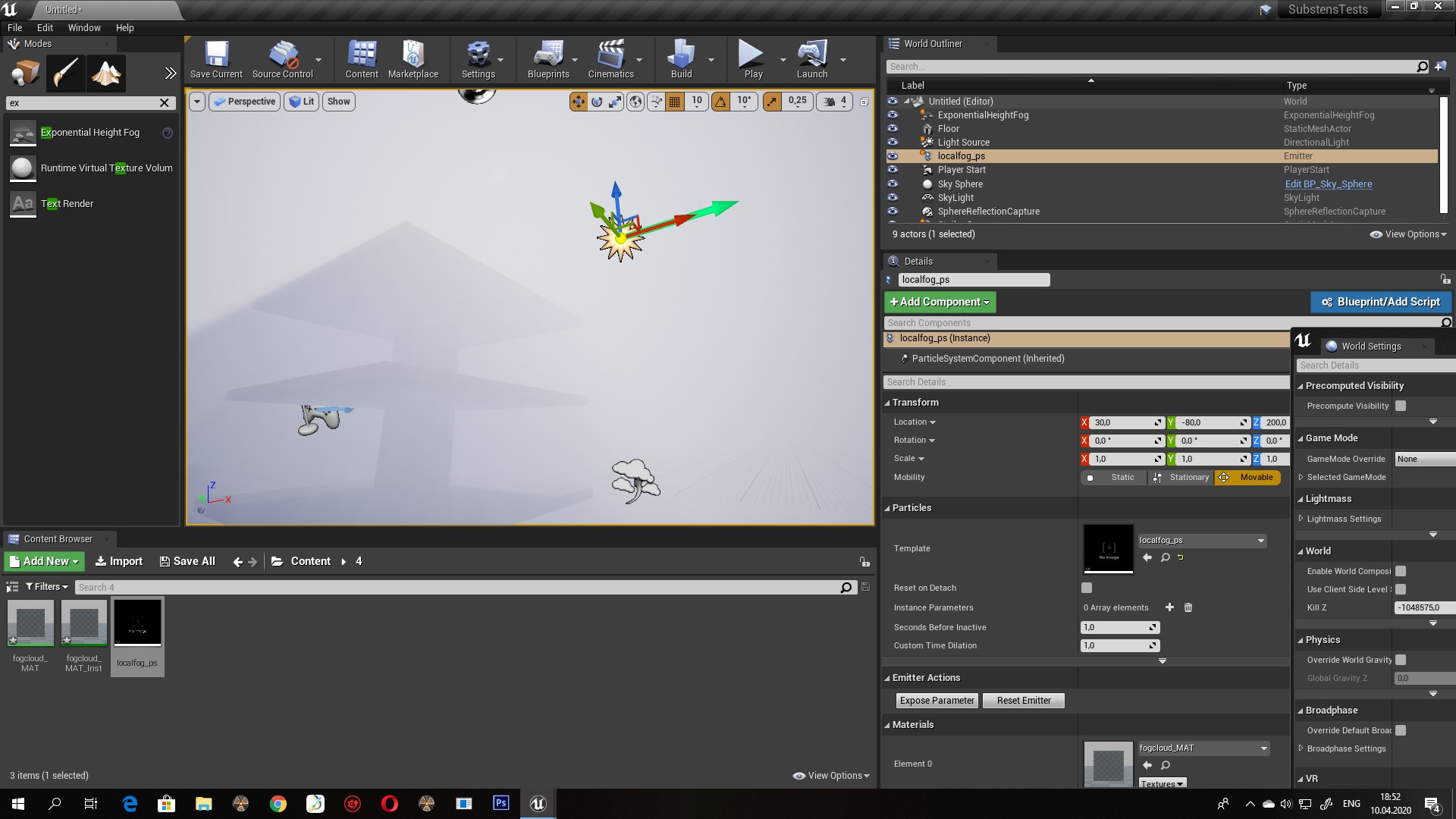Collapse the Particles section
Viewport: 1456px width, 819px height.
886,508
